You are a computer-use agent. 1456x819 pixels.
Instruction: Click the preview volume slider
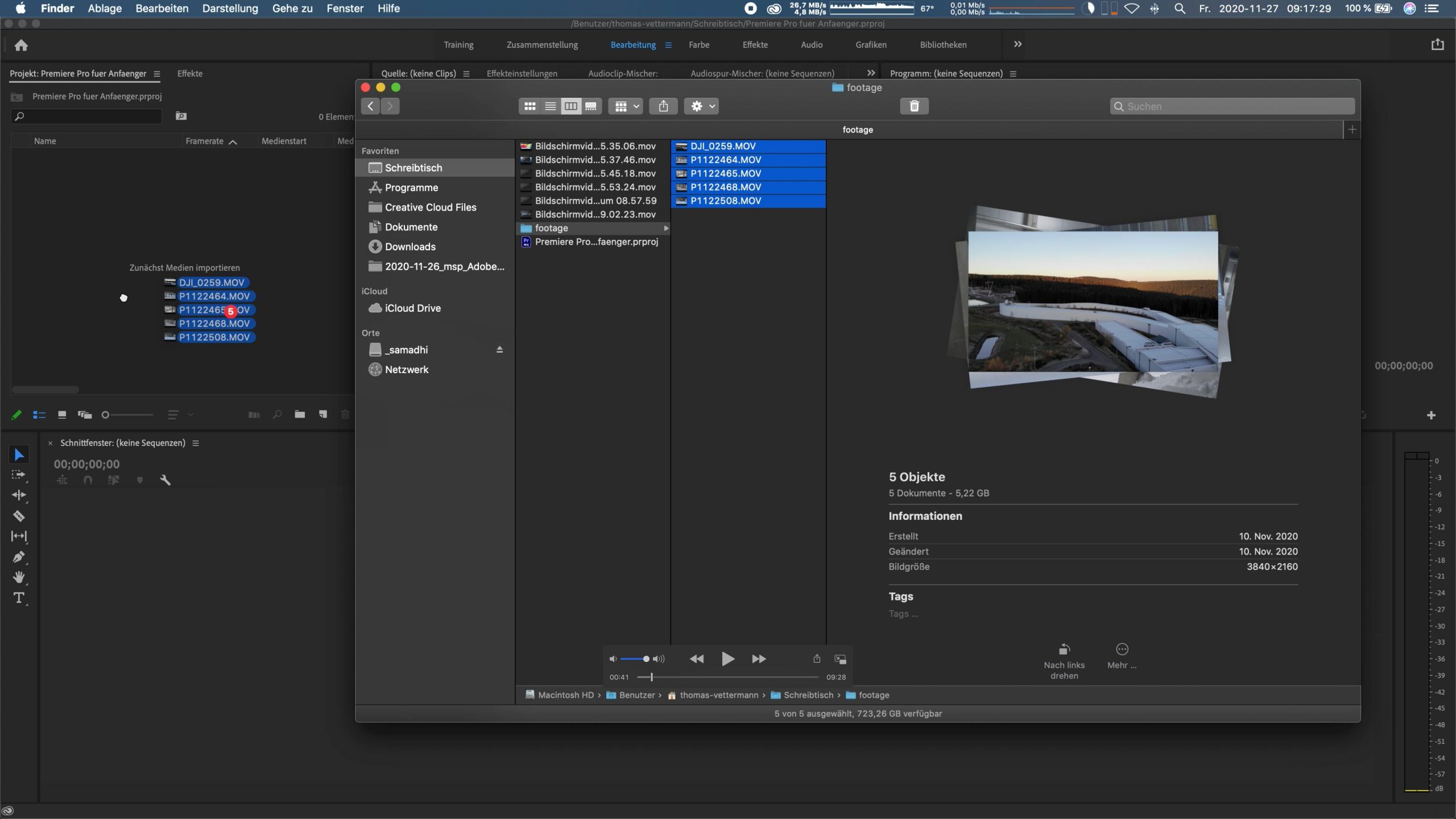pyautogui.click(x=635, y=659)
